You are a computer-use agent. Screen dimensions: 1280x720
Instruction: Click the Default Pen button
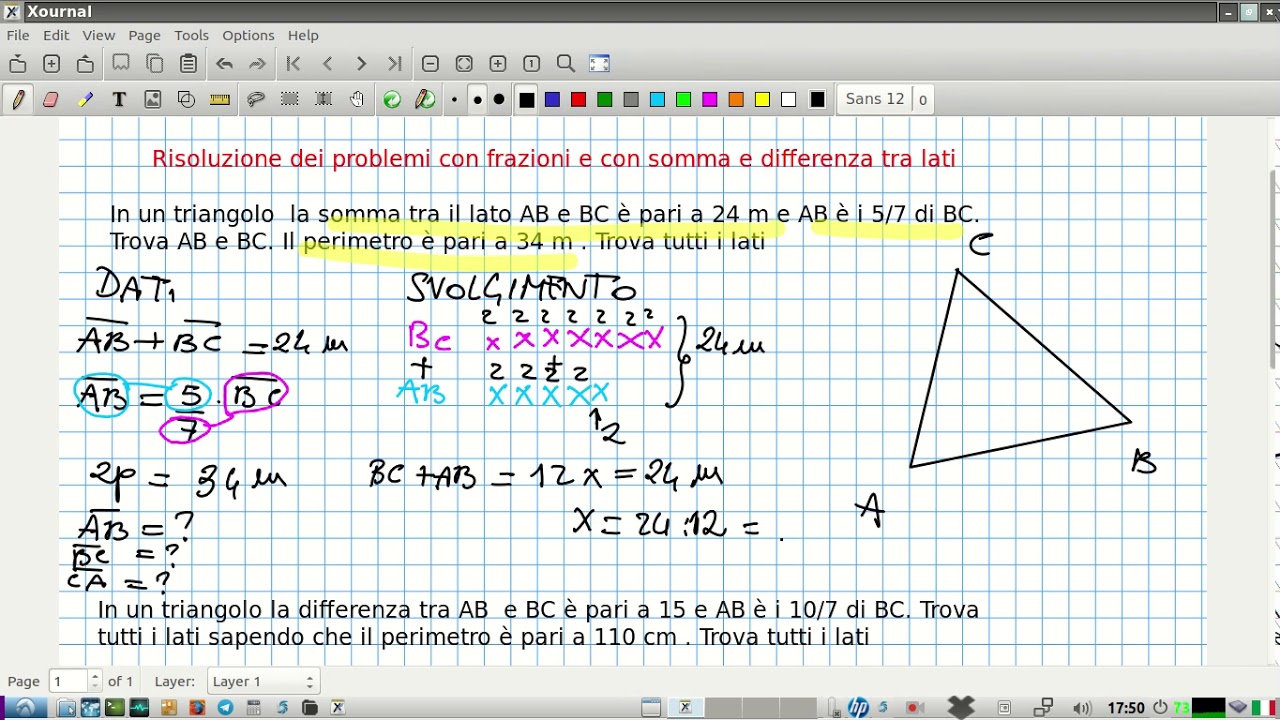426,99
